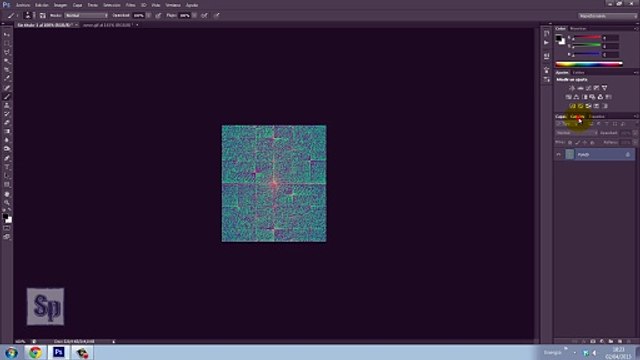
Task: Select the Eraser tool
Action: 7,123
